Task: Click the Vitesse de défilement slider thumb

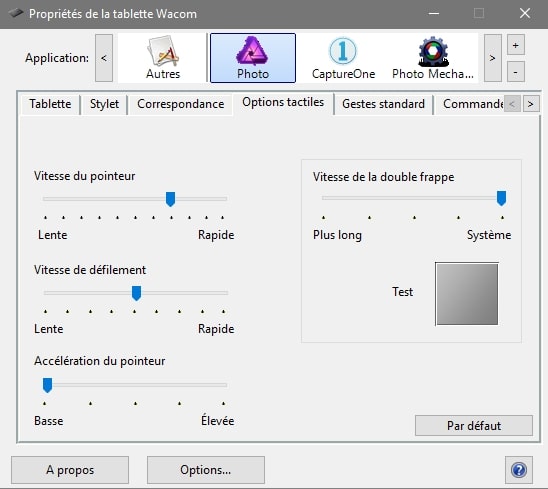Action: click(136, 293)
